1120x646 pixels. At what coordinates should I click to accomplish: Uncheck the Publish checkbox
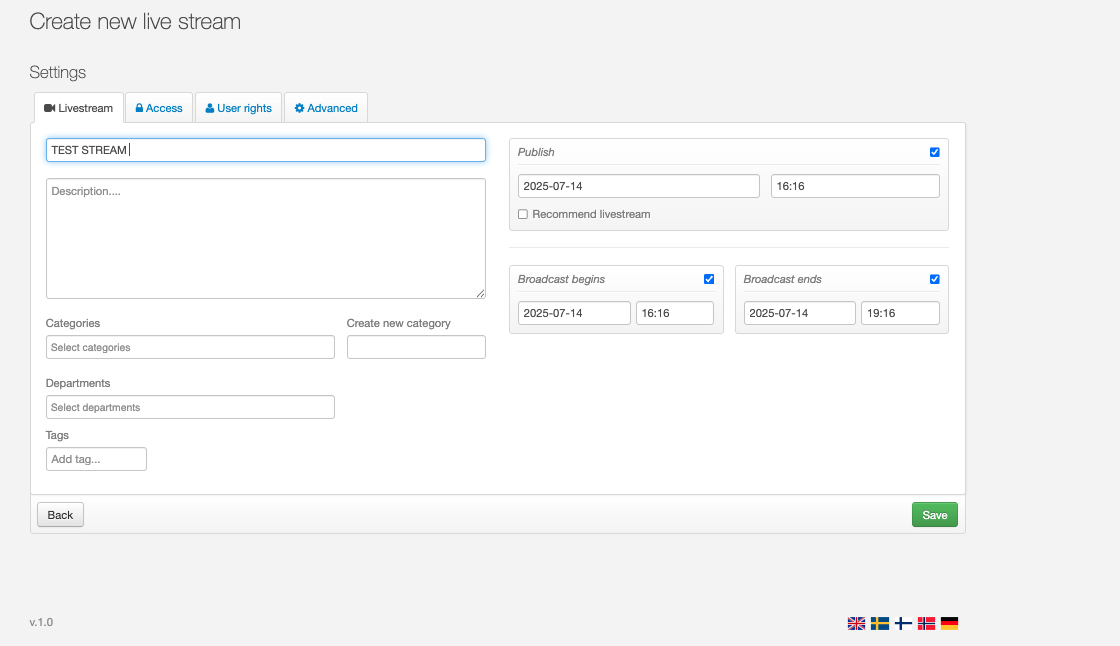click(x=935, y=152)
